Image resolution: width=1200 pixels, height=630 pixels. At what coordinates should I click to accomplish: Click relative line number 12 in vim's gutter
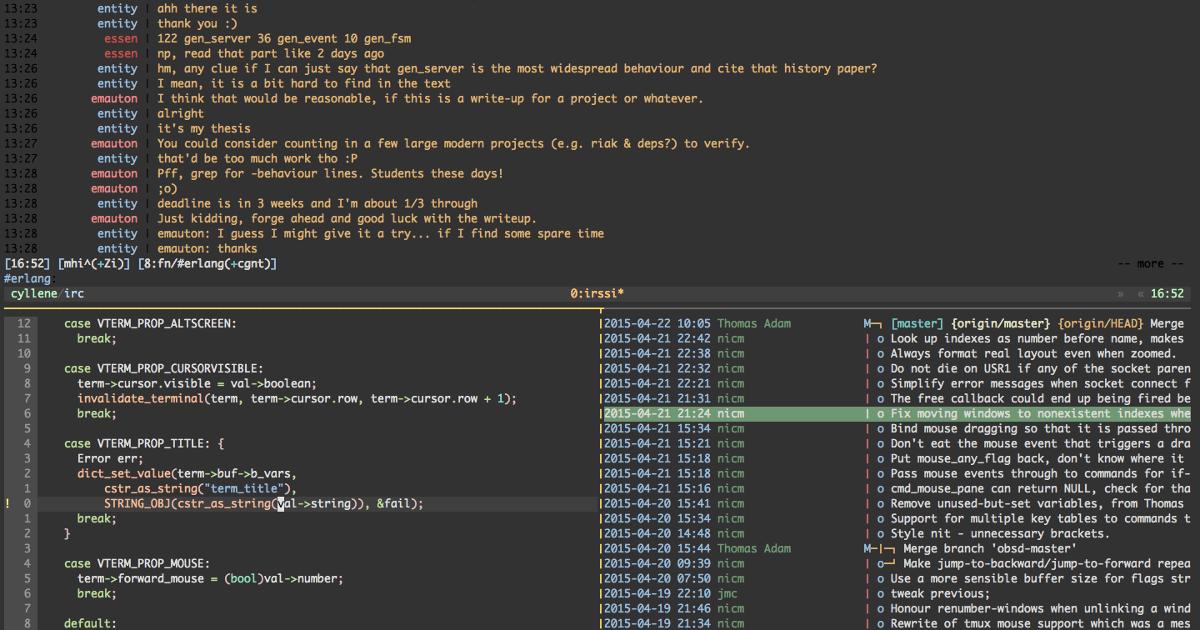(24, 324)
